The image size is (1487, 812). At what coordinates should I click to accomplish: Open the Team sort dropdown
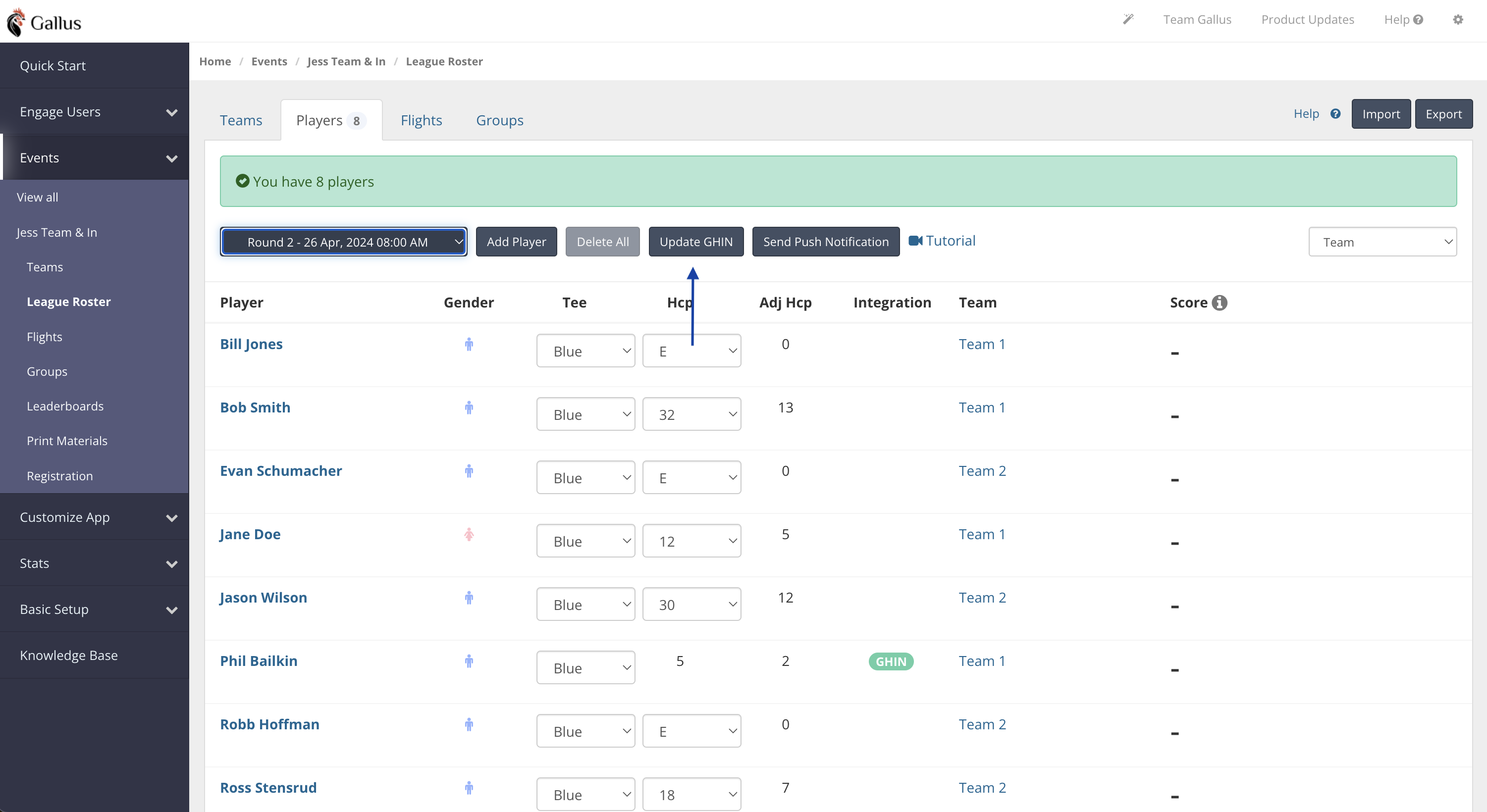[x=1382, y=242]
